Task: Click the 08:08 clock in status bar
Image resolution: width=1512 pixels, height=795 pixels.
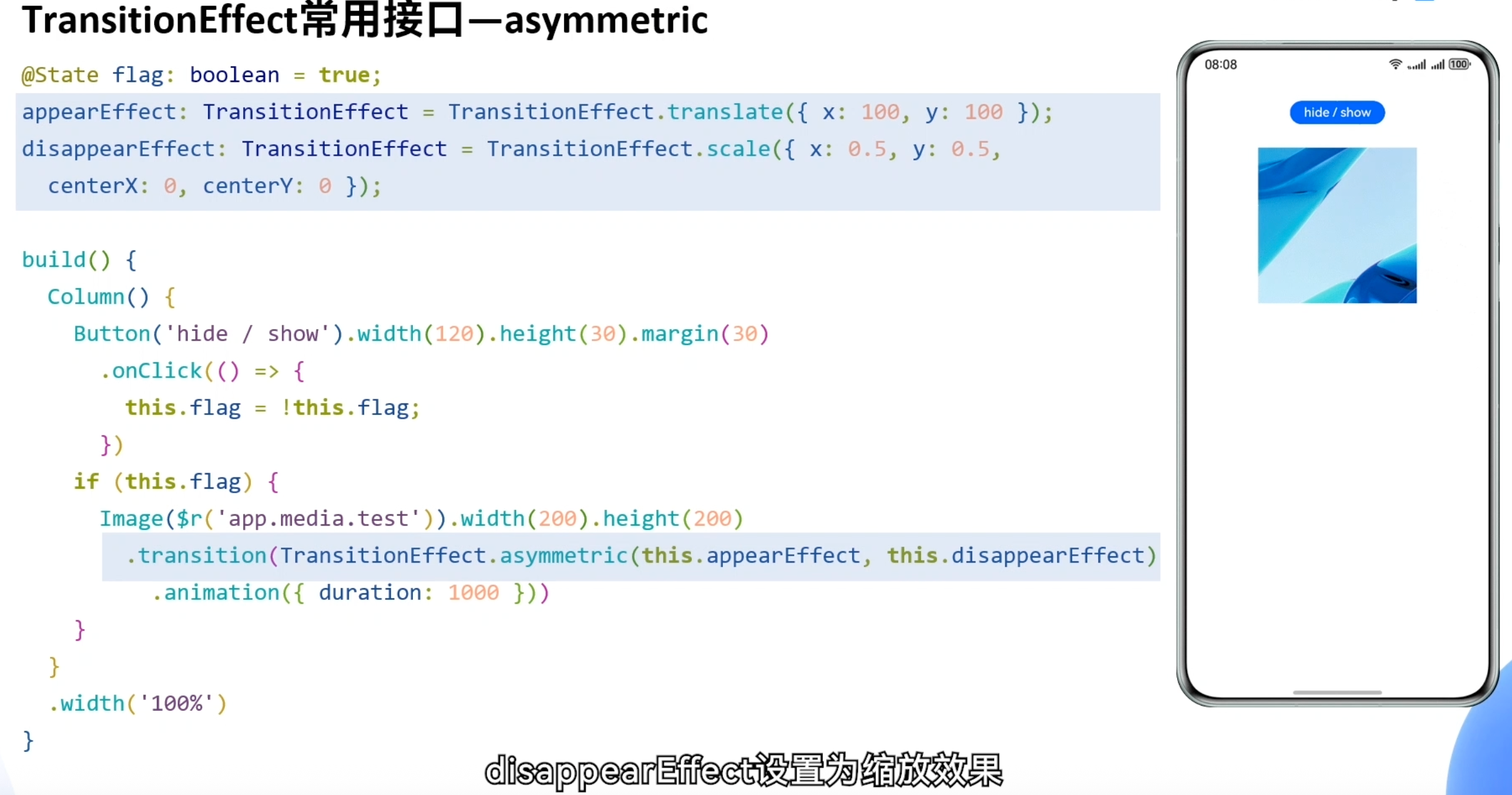Action: (1220, 65)
